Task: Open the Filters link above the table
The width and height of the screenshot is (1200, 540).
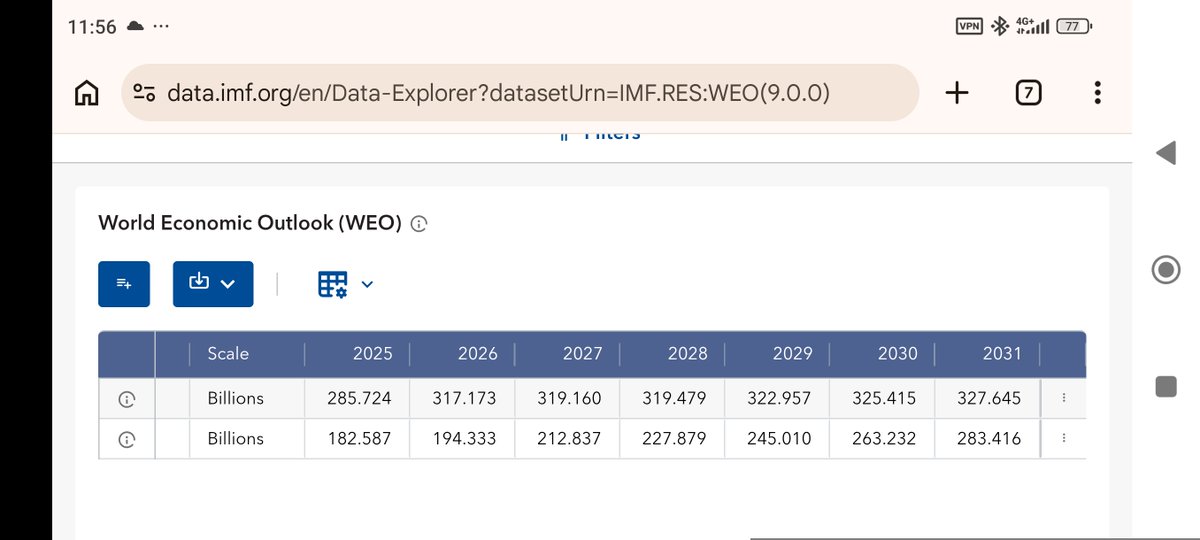Action: click(600, 135)
